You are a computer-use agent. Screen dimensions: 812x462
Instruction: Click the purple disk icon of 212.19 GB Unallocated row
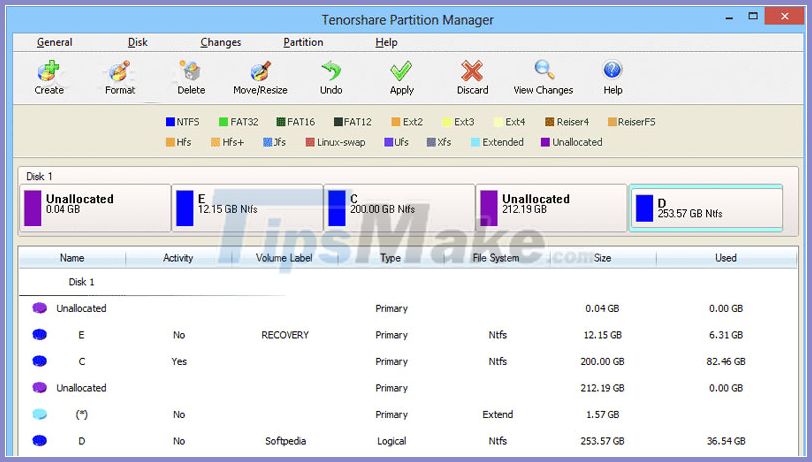coord(39,387)
